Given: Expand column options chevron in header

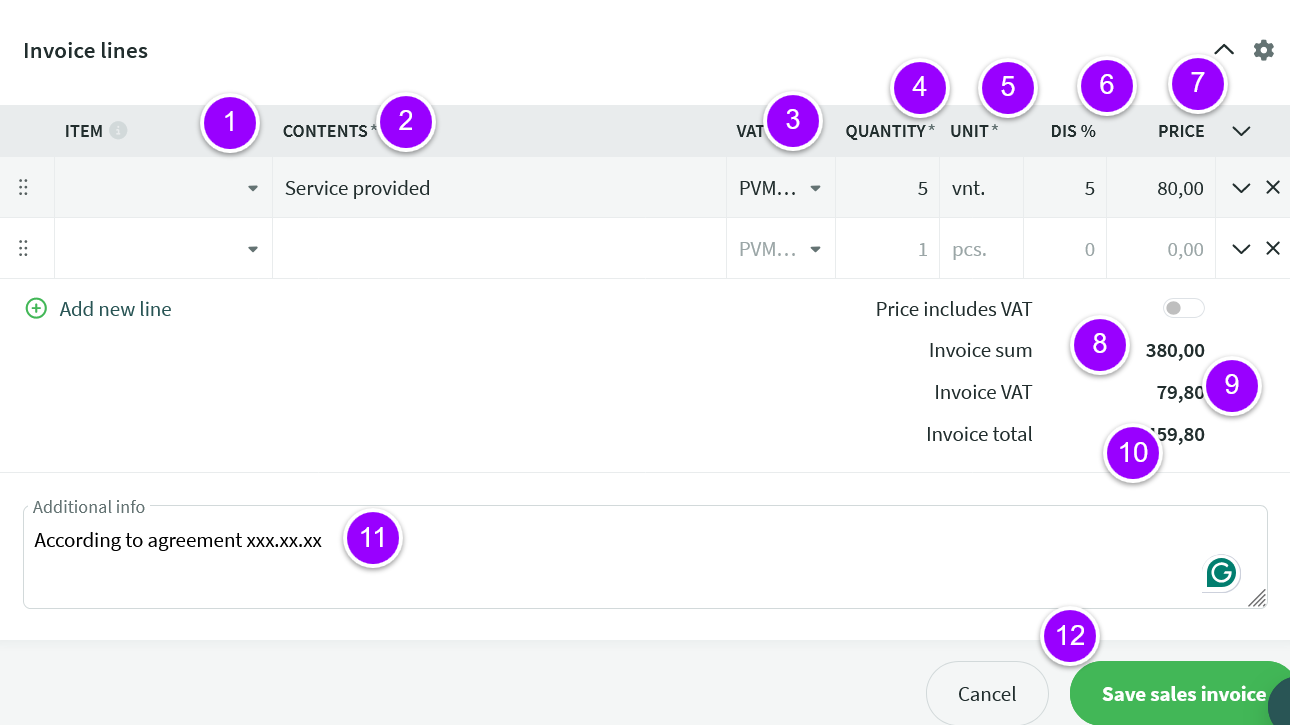Looking at the screenshot, I should click(1242, 131).
